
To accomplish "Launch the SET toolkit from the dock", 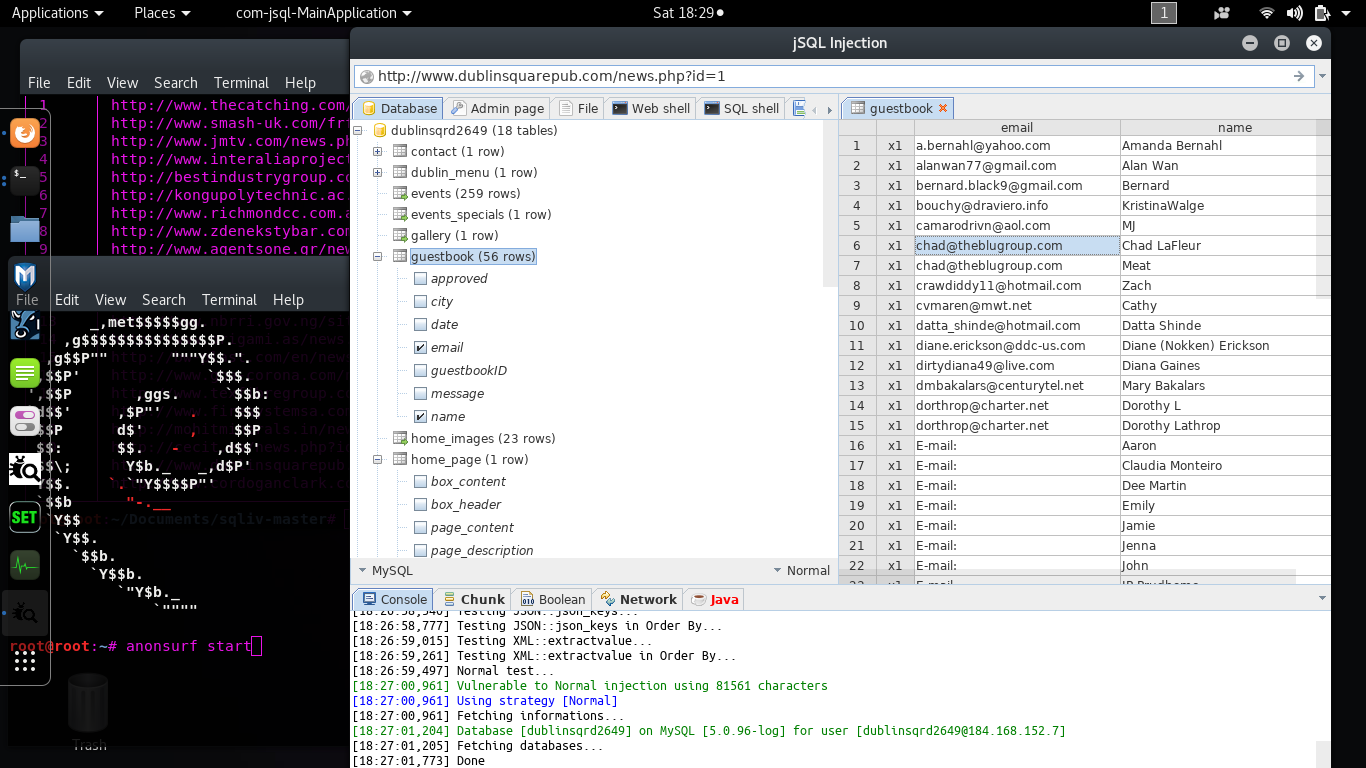I will 25,517.
